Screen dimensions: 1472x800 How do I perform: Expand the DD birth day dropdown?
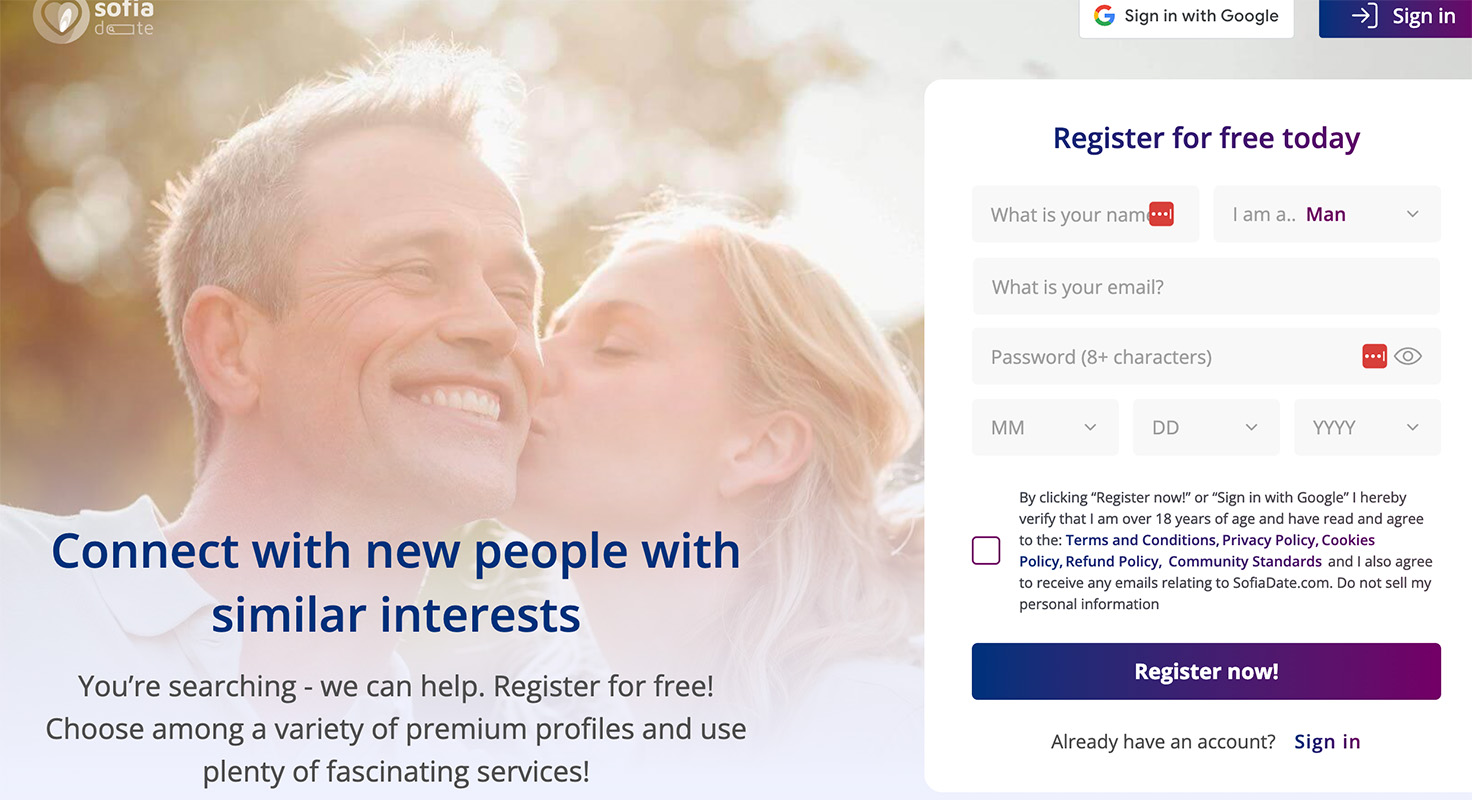[1205, 428]
